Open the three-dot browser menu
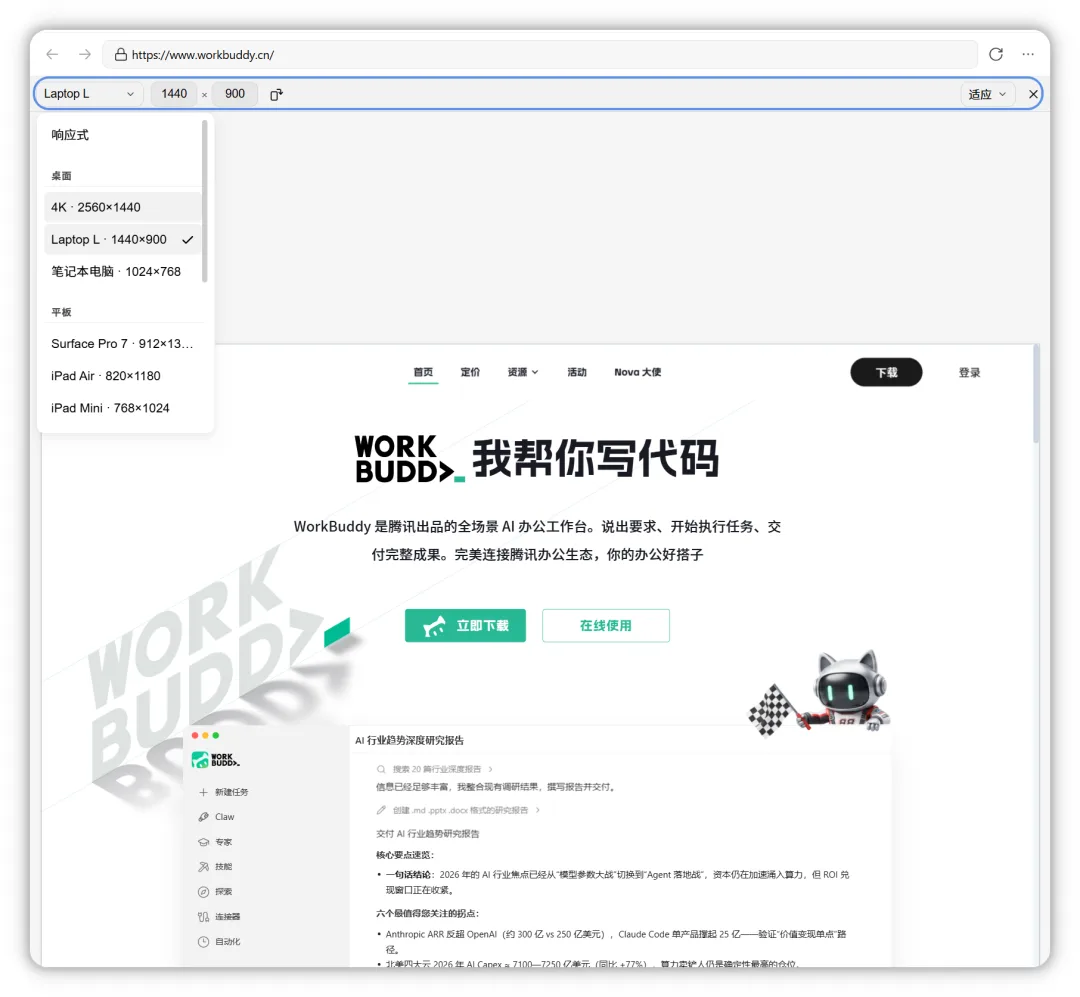This screenshot has height=997, width=1080. (1028, 54)
